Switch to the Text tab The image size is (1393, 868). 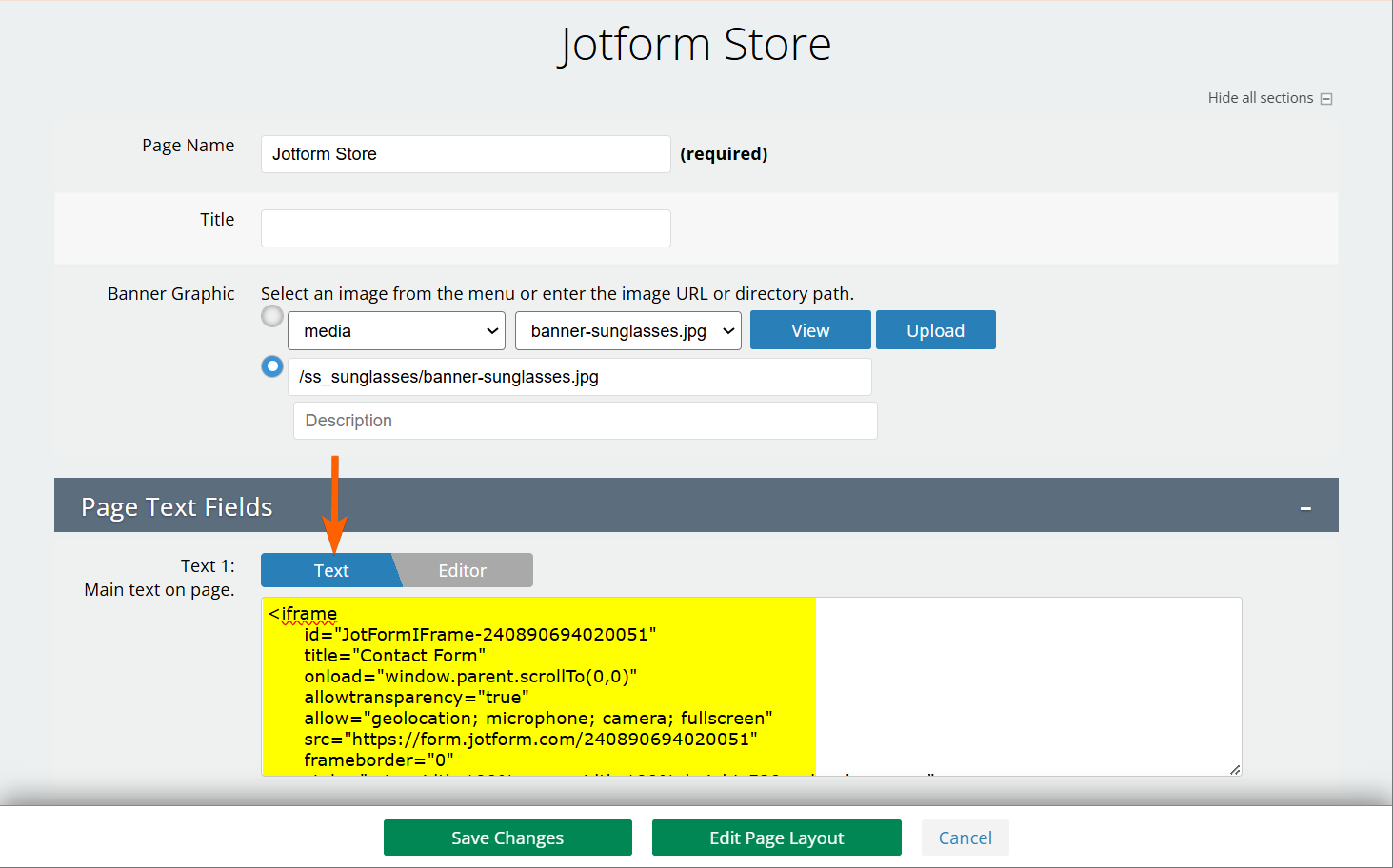click(x=330, y=571)
